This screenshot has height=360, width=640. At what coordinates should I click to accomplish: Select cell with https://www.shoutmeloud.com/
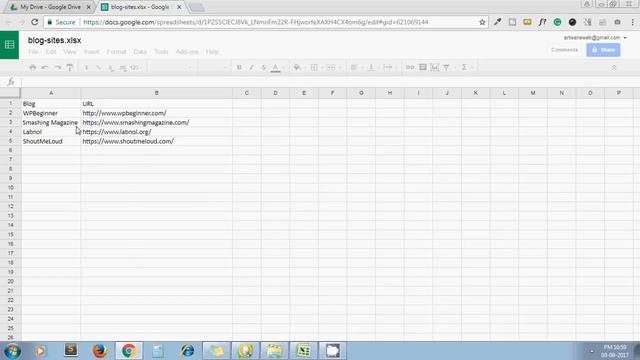[x=157, y=141]
